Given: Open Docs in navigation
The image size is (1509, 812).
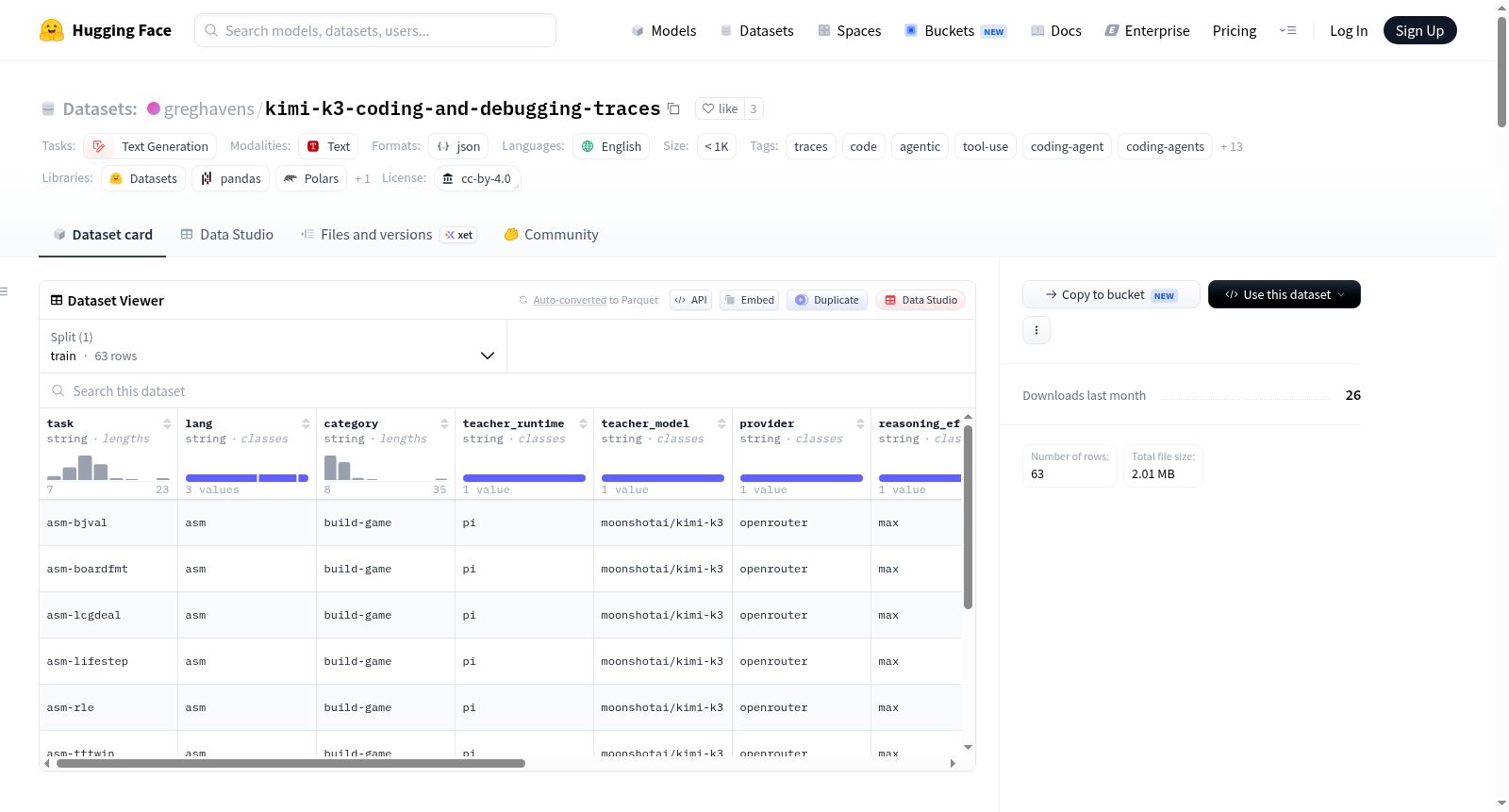Looking at the screenshot, I should pyautogui.click(x=1055, y=30).
